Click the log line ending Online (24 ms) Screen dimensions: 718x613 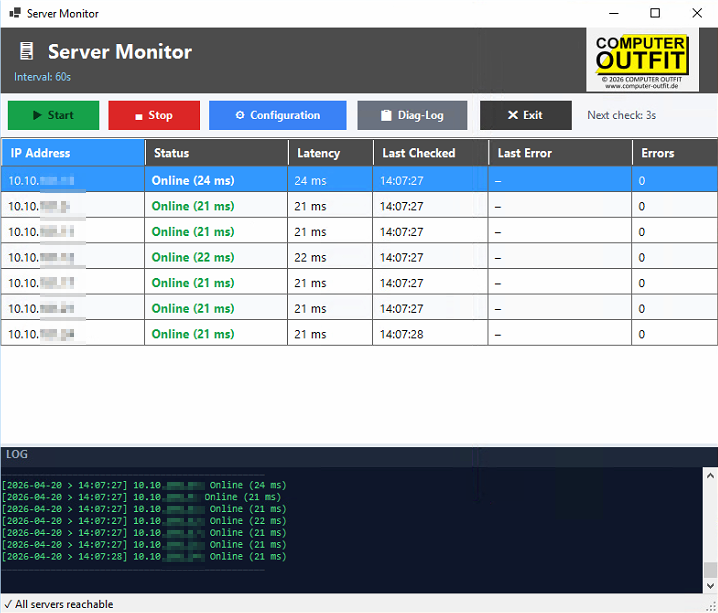click(x=144, y=485)
